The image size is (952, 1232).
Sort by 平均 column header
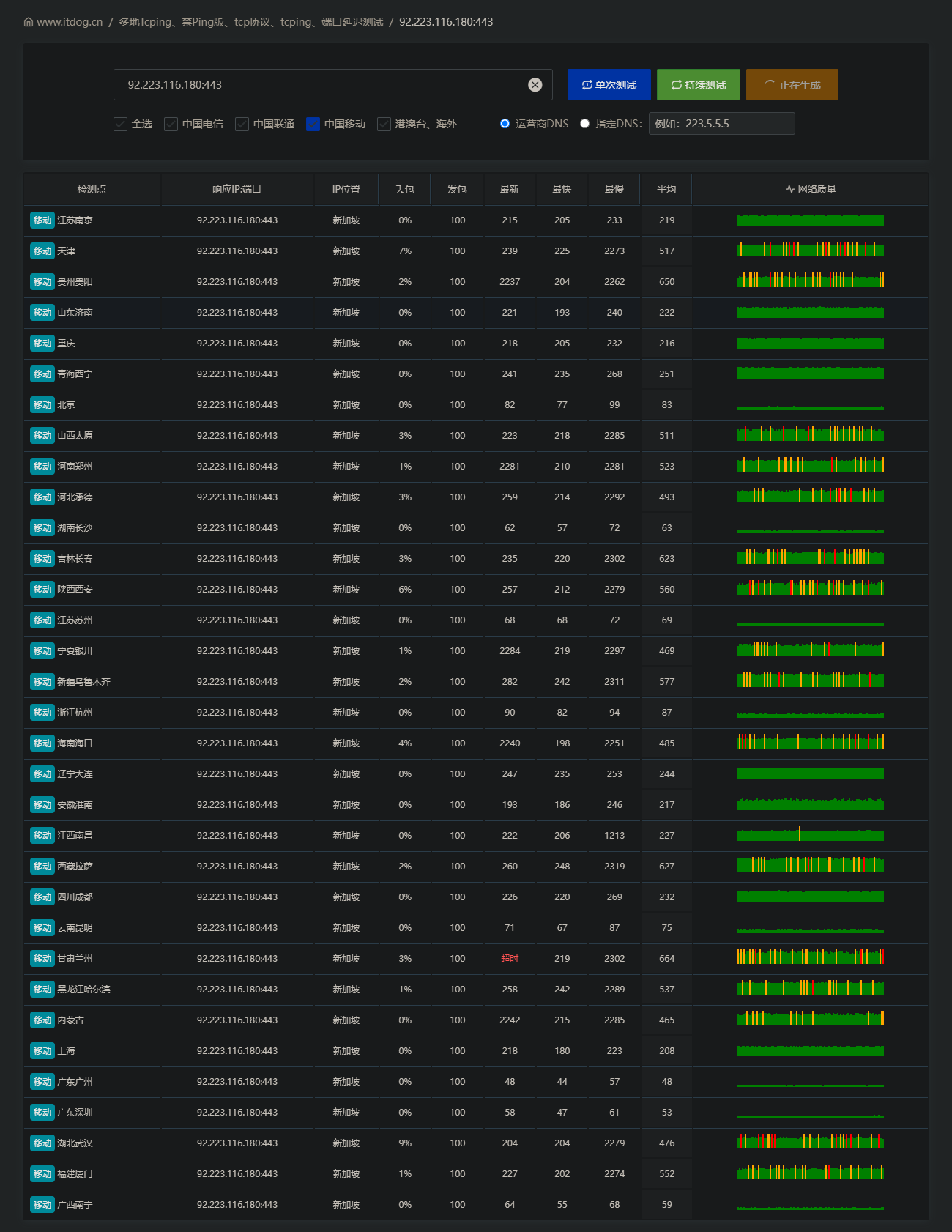pyautogui.click(x=666, y=189)
